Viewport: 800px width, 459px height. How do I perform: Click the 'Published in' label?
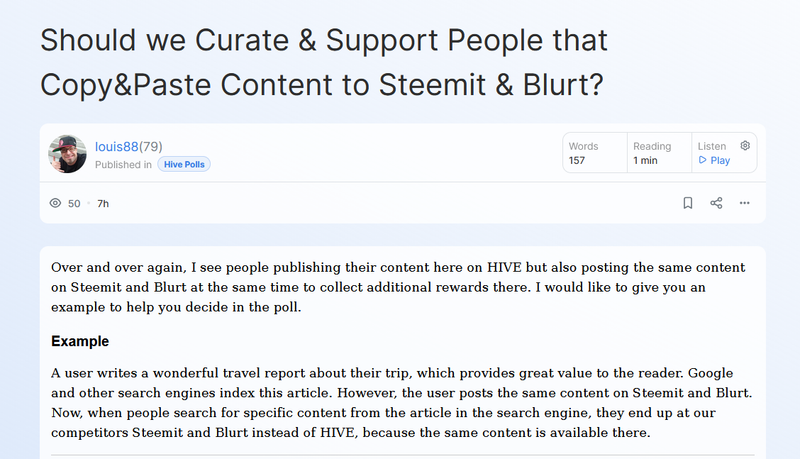pos(123,165)
